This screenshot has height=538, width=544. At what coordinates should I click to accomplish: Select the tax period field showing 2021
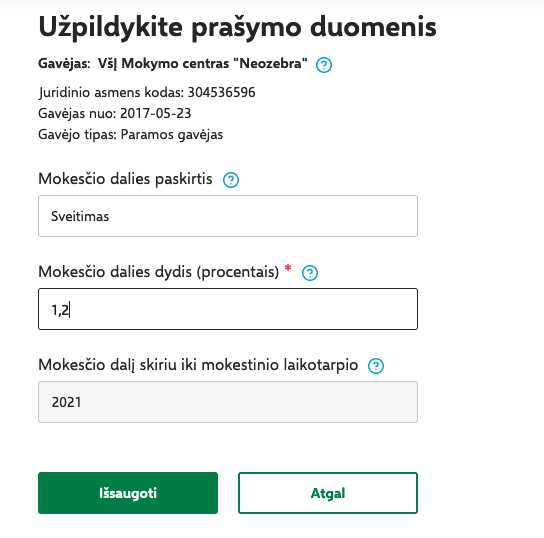(x=228, y=402)
